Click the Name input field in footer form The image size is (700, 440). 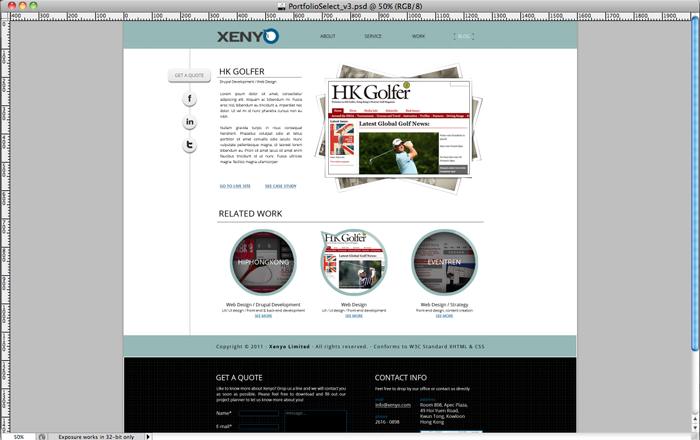point(258,413)
